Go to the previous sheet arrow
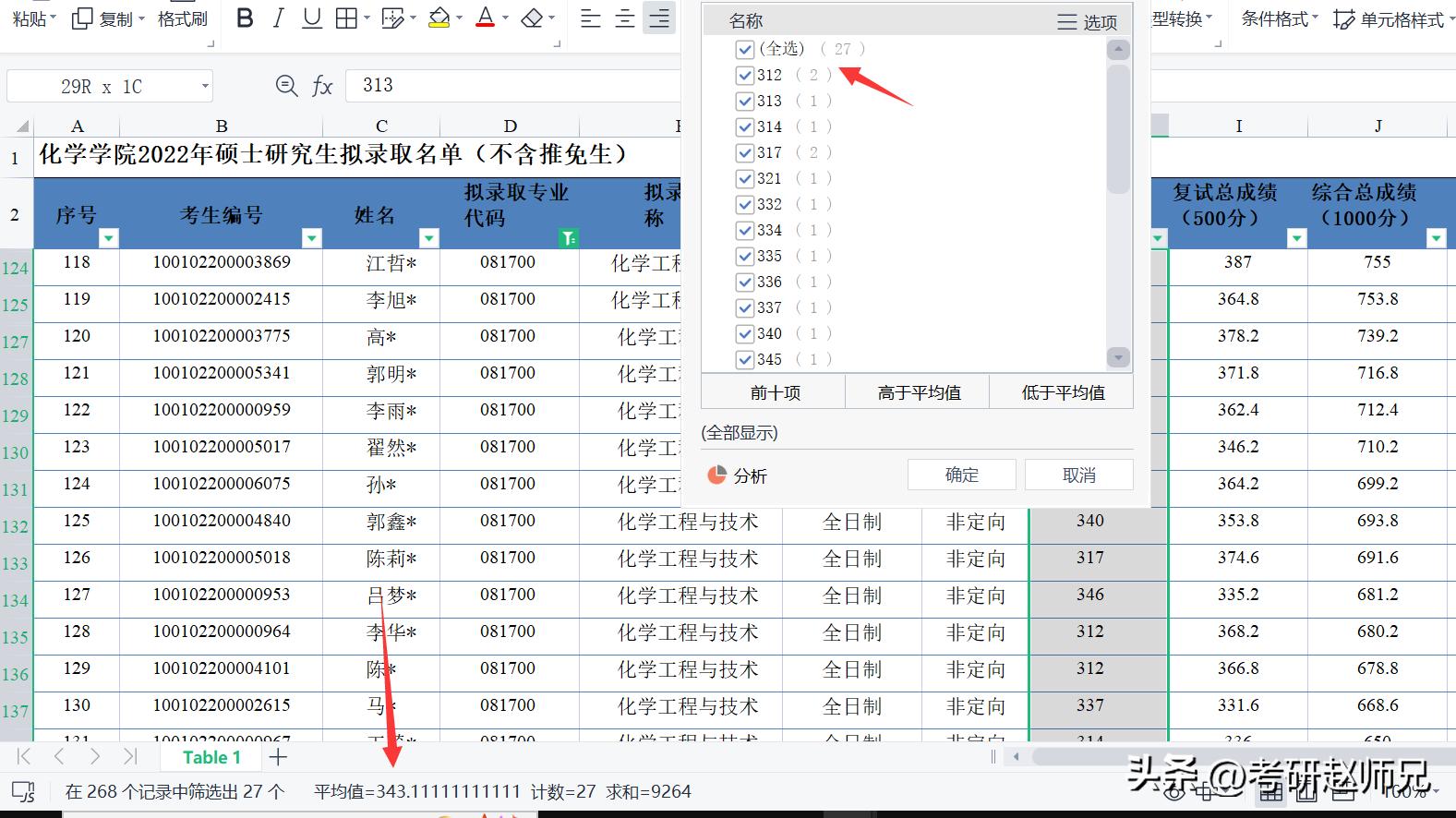The height and width of the screenshot is (818, 1456). [59, 757]
